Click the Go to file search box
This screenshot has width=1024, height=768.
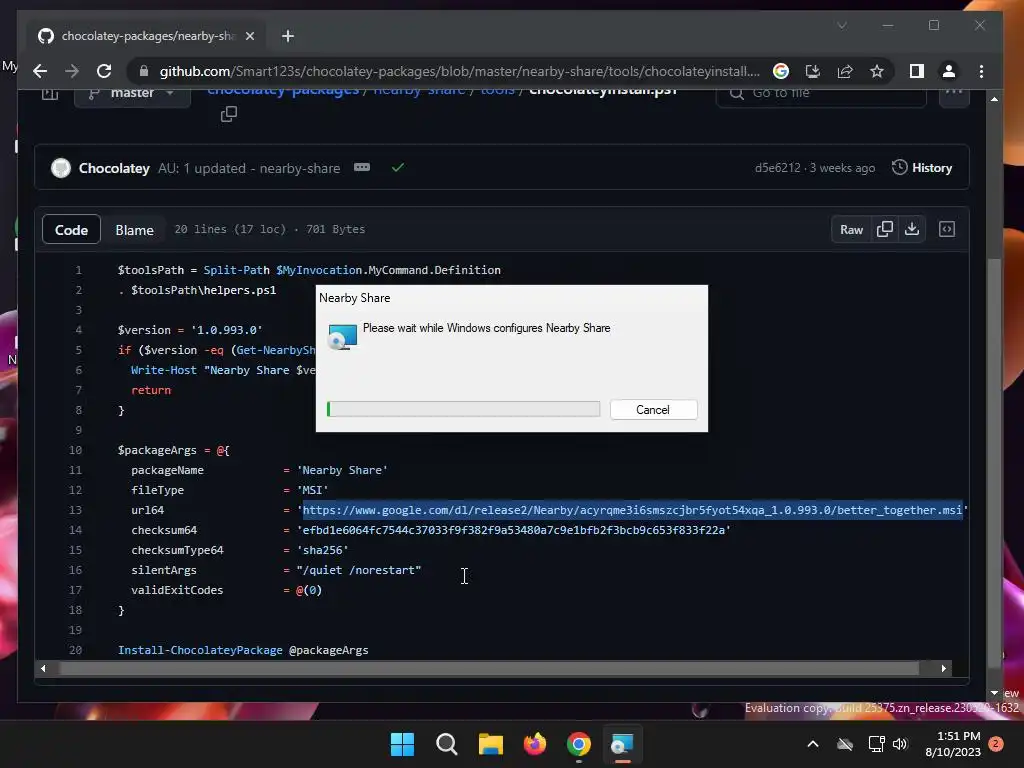coord(821,95)
